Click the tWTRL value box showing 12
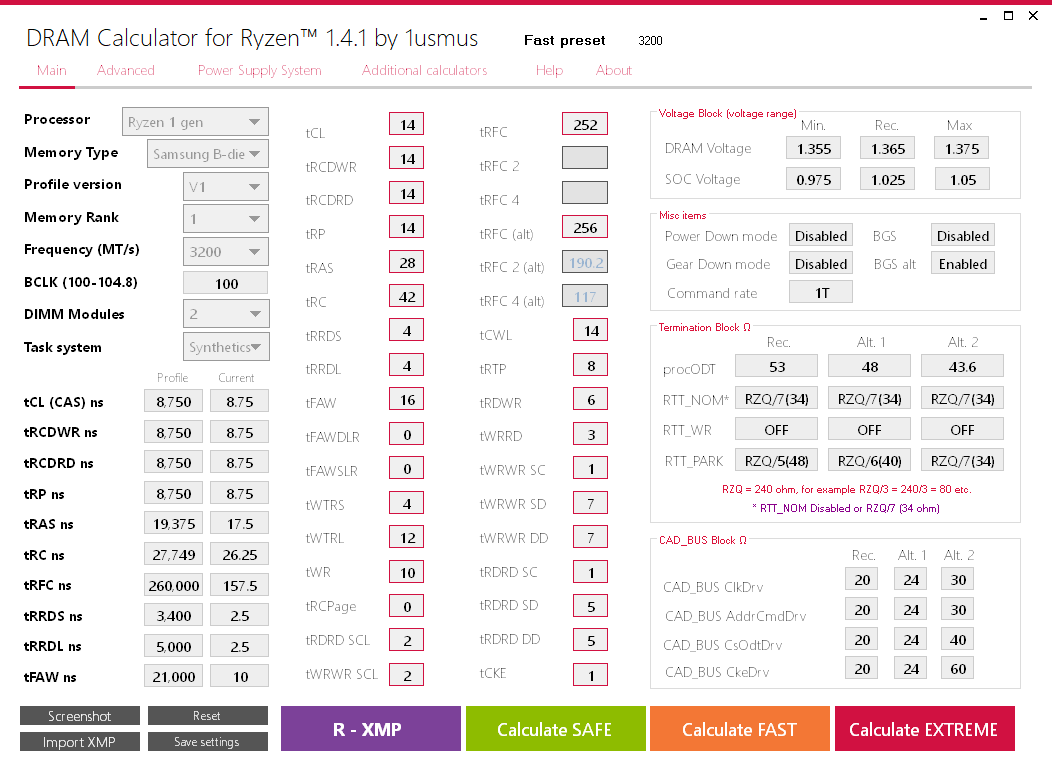Viewport: 1052px width, 771px height. 407,537
